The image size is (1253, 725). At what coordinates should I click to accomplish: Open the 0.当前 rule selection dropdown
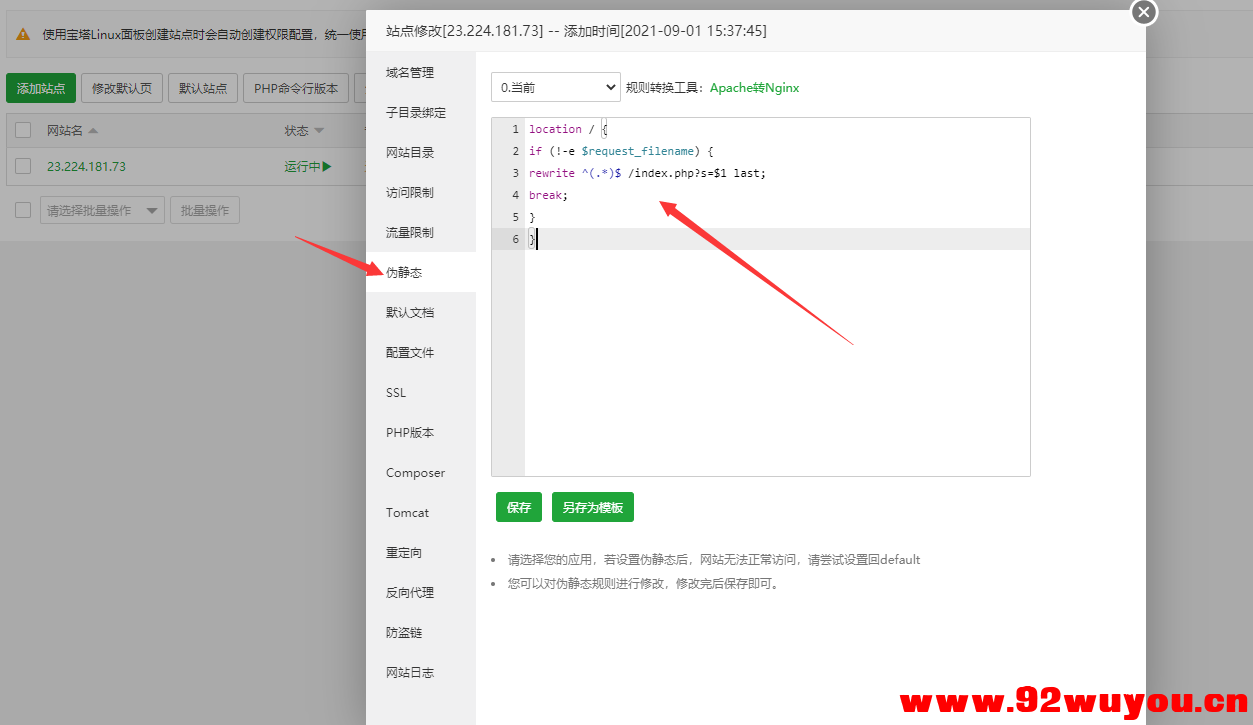[555, 87]
